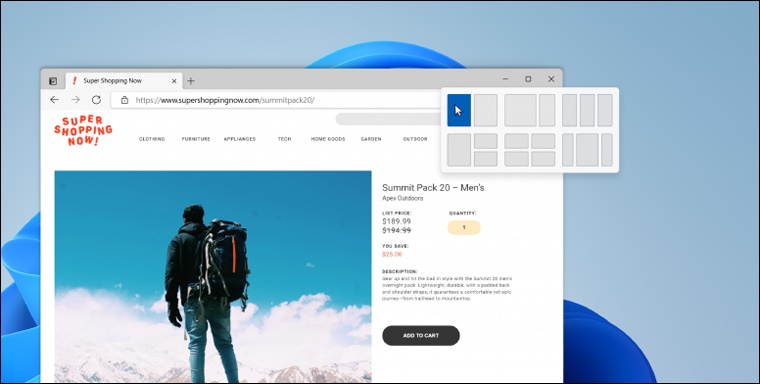The width and height of the screenshot is (760, 384).
Task: Close the browser window
Action: click(551, 79)
